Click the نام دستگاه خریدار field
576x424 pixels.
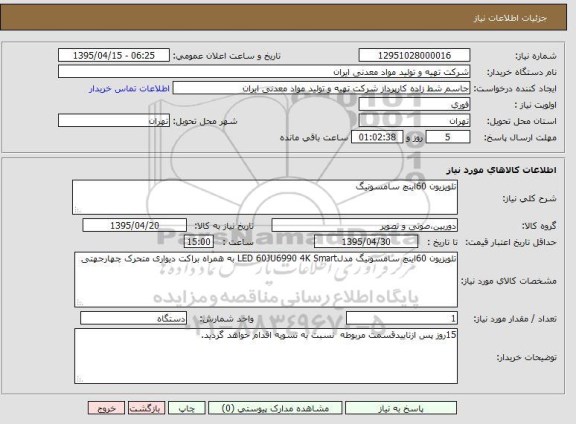[x=264, y=72]
